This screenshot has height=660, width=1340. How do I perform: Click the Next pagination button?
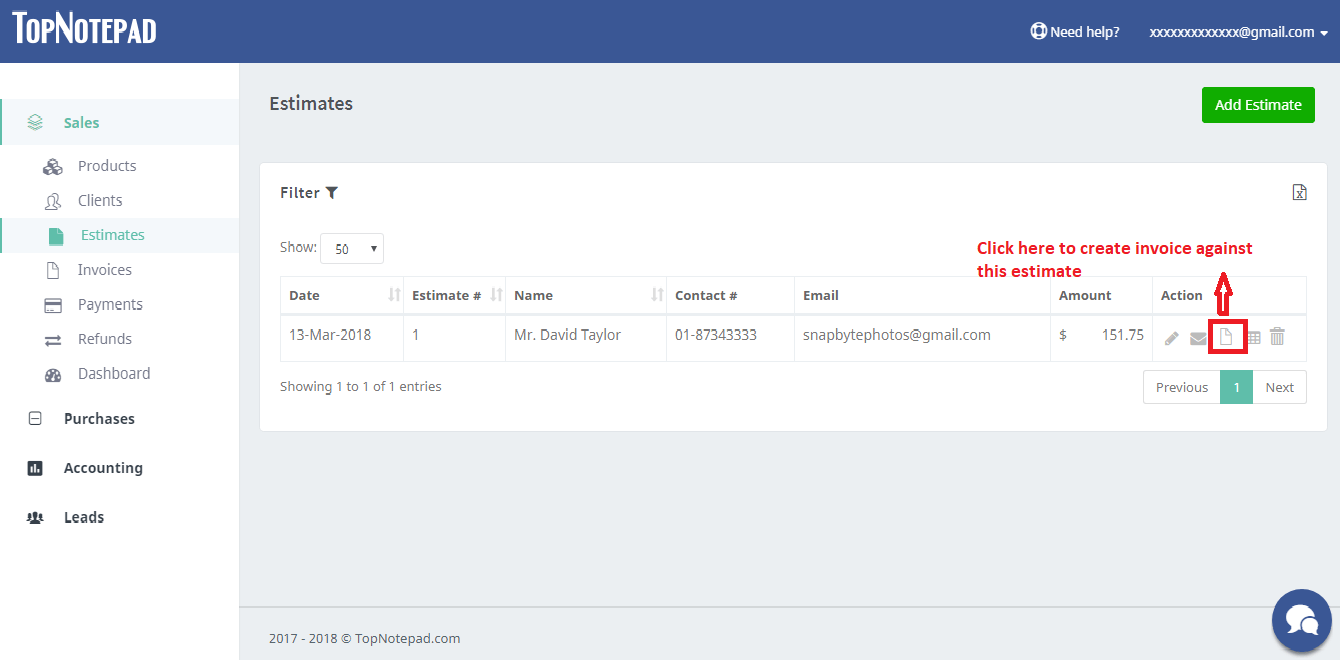1279,387
